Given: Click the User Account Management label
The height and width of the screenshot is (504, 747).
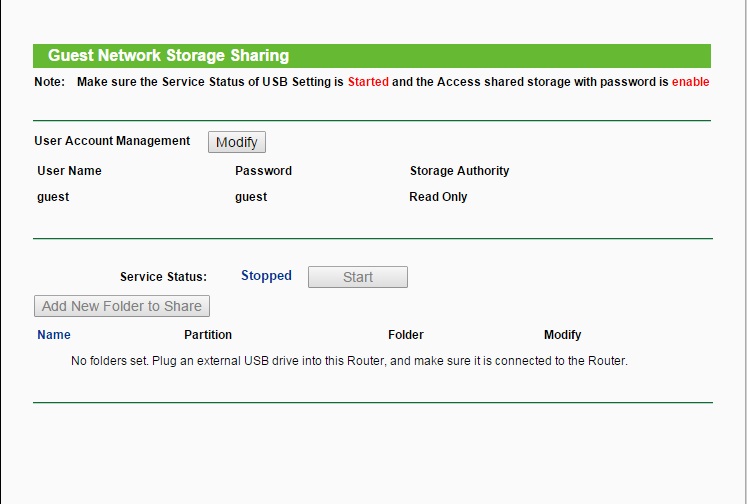Looking at the screenshot, I should click(x=112, y=141).
